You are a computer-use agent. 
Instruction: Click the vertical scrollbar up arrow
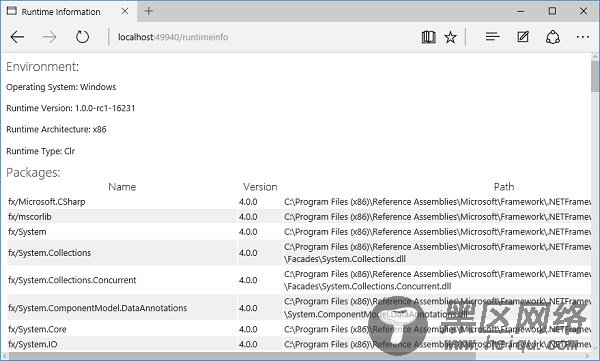coord(595,57)
